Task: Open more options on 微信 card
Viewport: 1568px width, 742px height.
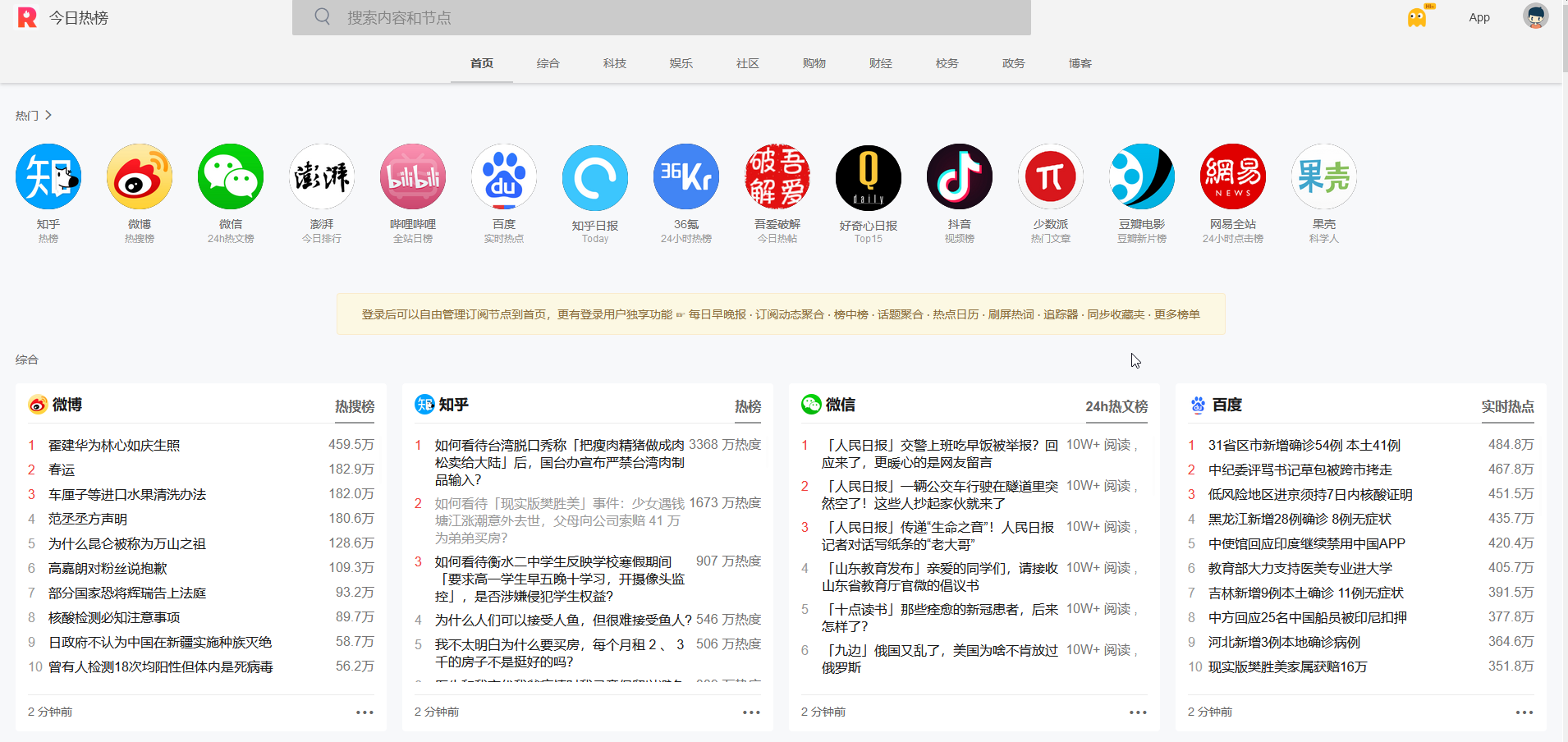Action: click(x=1138, y=712)
